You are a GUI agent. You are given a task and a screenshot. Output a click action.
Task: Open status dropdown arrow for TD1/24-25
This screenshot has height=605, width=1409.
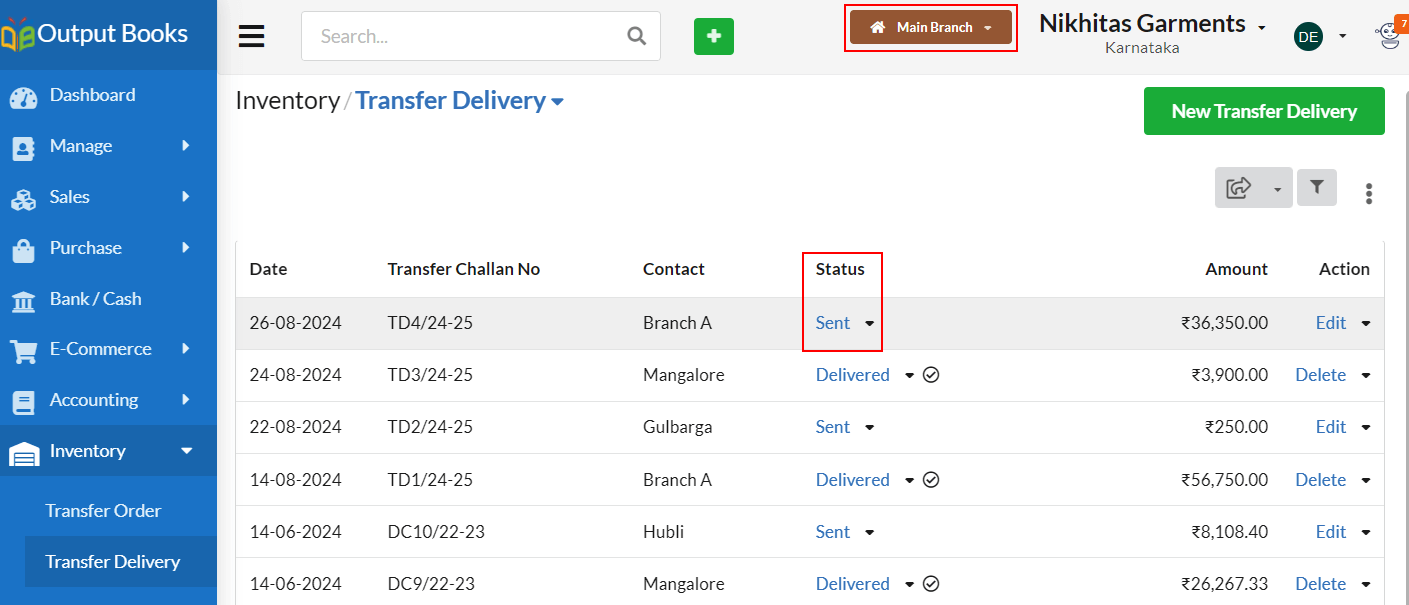pos(909,481)
